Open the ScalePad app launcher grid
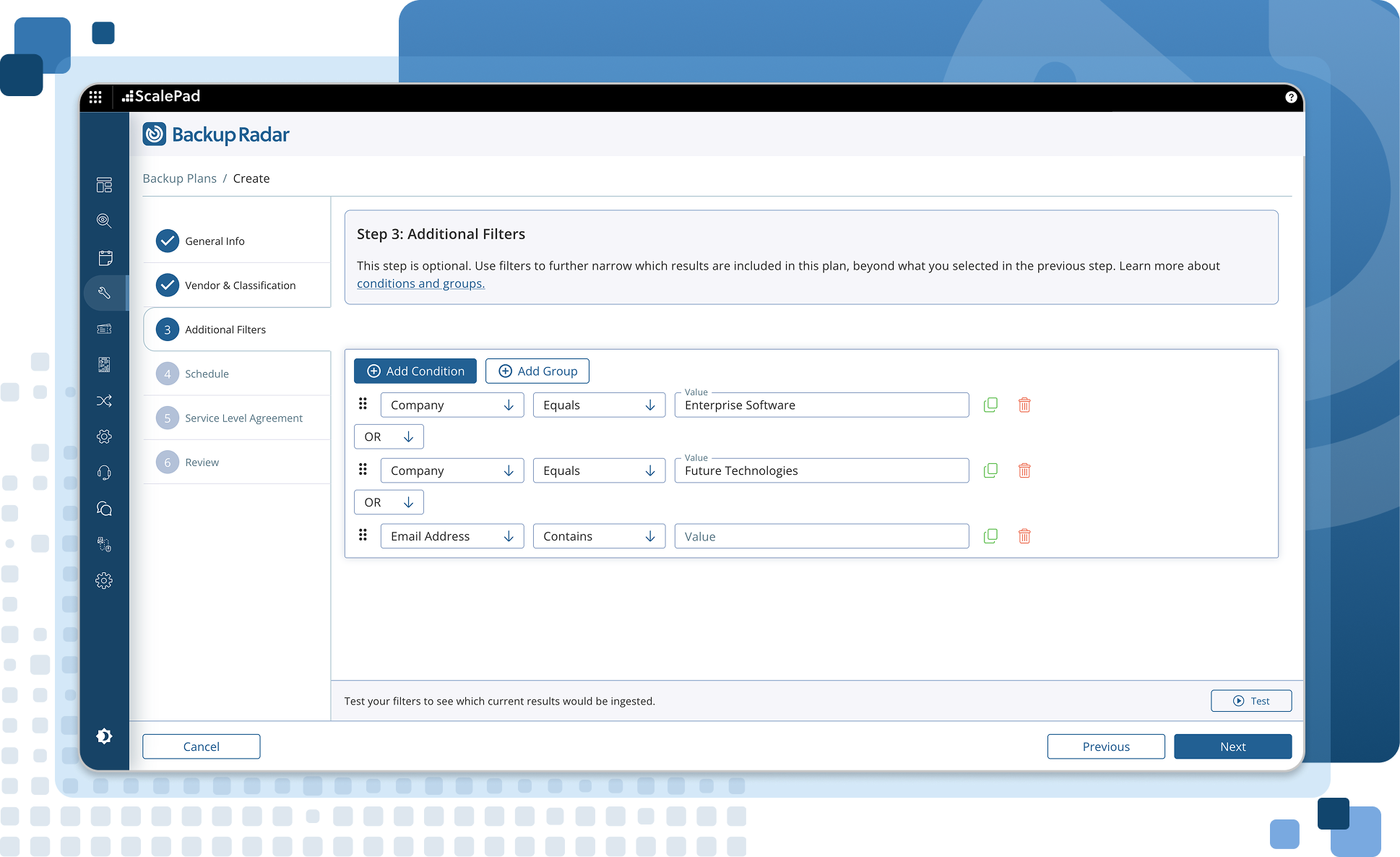This screenshot has height=857, width=1400. pos(95,97)
